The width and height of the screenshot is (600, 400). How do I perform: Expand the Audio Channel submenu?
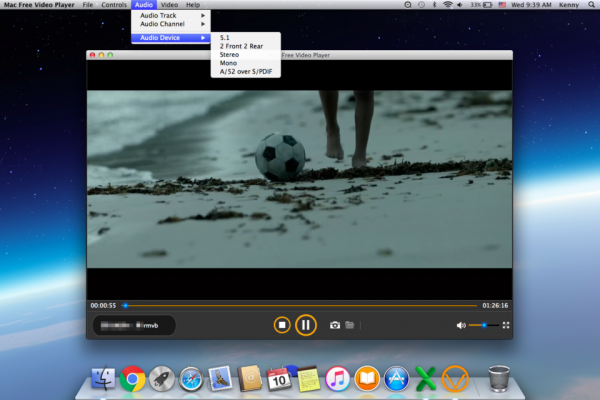171,24
